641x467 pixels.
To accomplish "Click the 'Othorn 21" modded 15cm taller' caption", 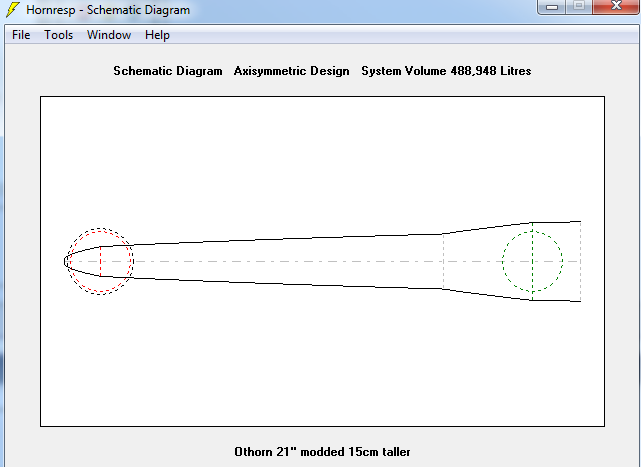I will (x=322, y=452).
